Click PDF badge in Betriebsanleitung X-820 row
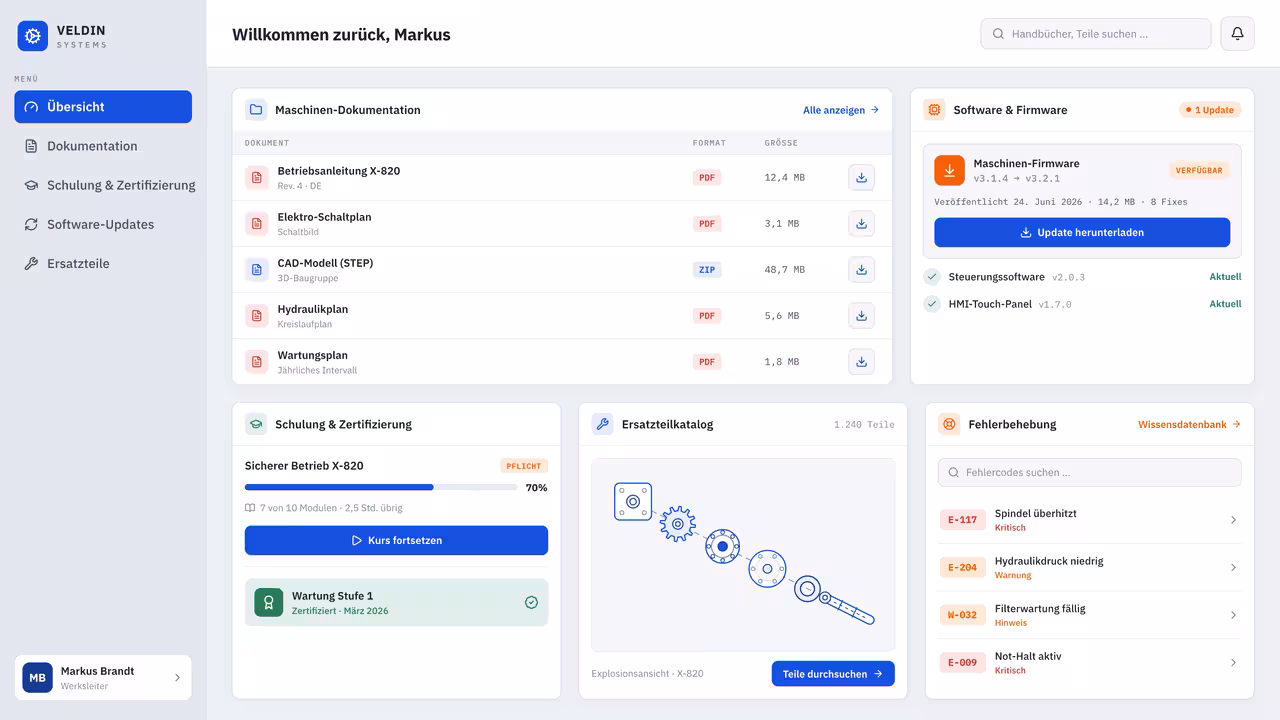Viewport: 1280px width, 720px height. point(707,178)
